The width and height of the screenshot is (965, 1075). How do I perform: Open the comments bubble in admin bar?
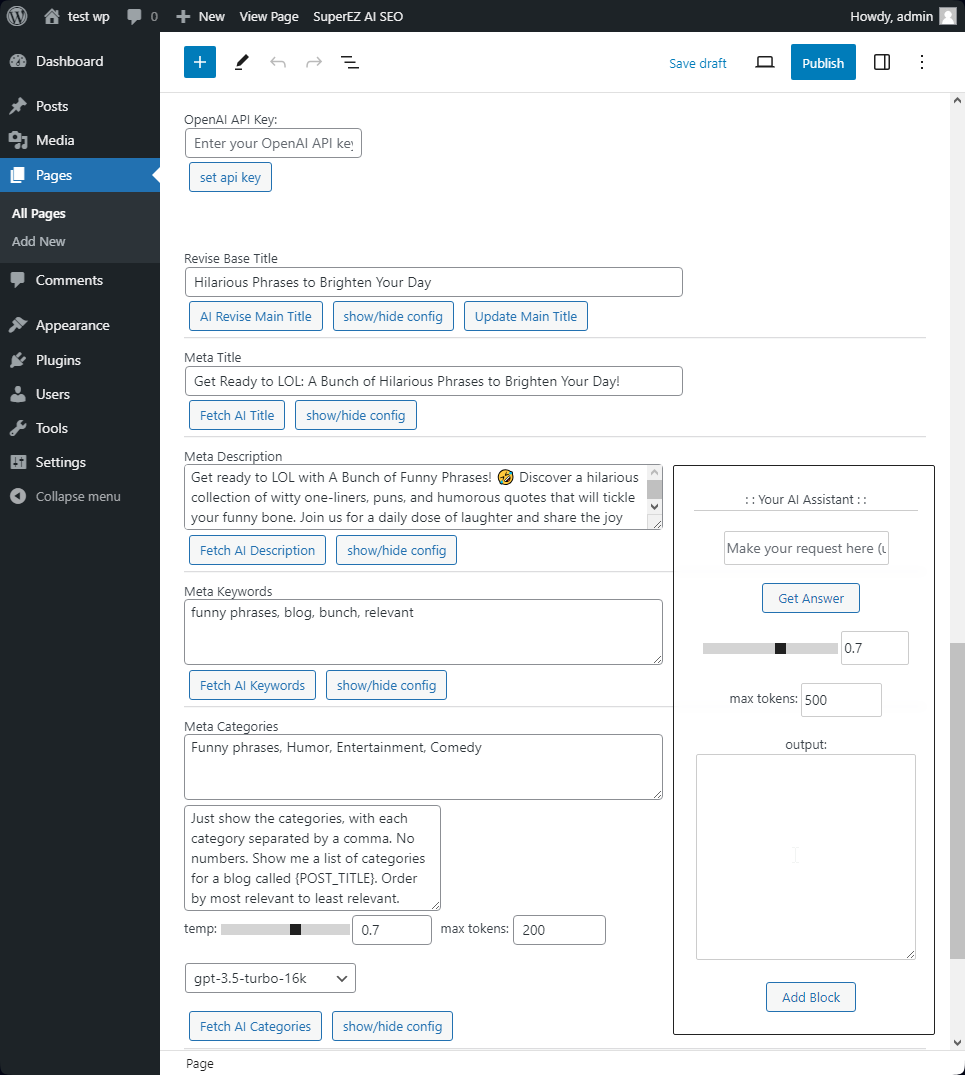coord(134,16)
